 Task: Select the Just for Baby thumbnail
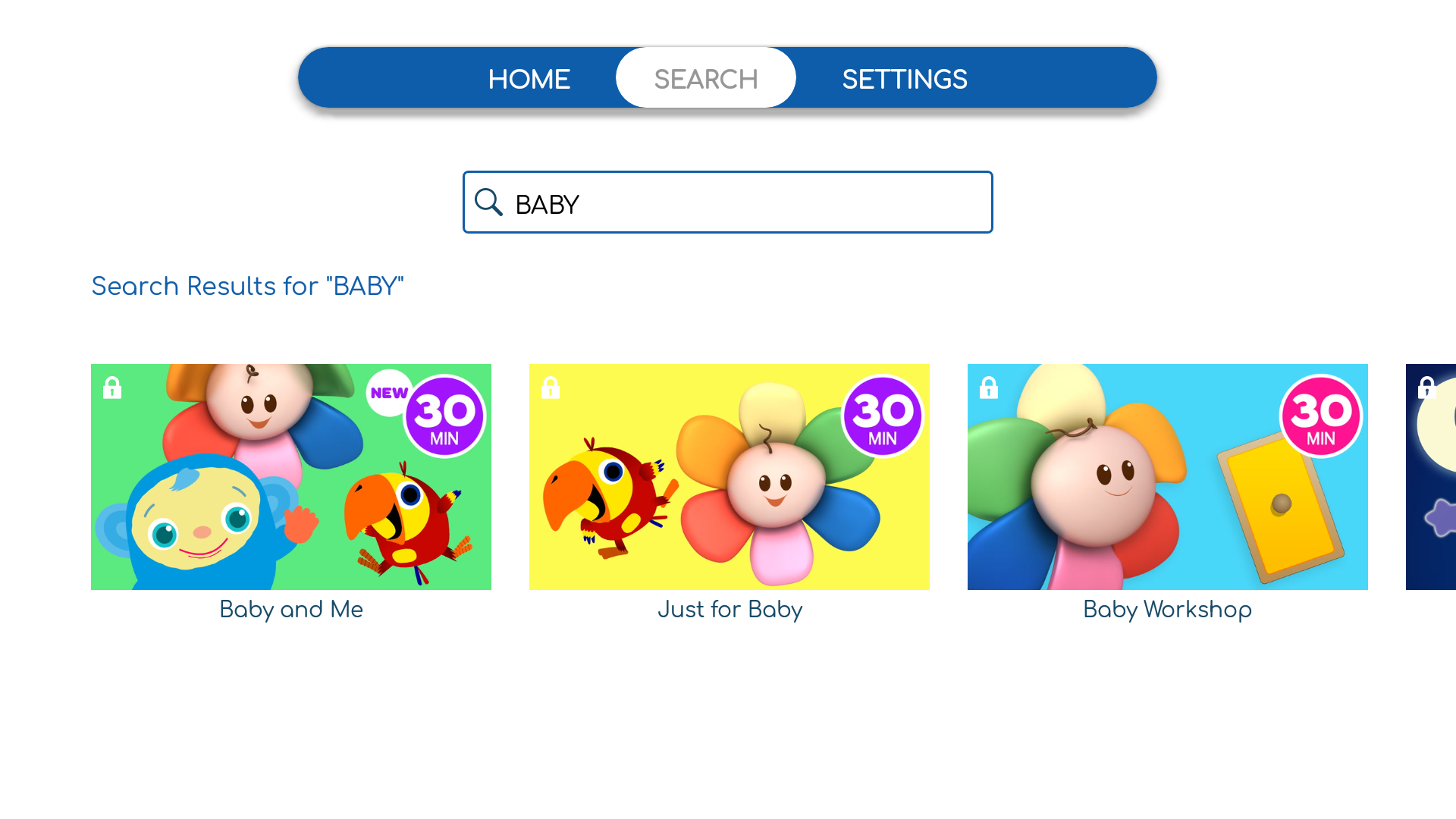click(729, 476)
